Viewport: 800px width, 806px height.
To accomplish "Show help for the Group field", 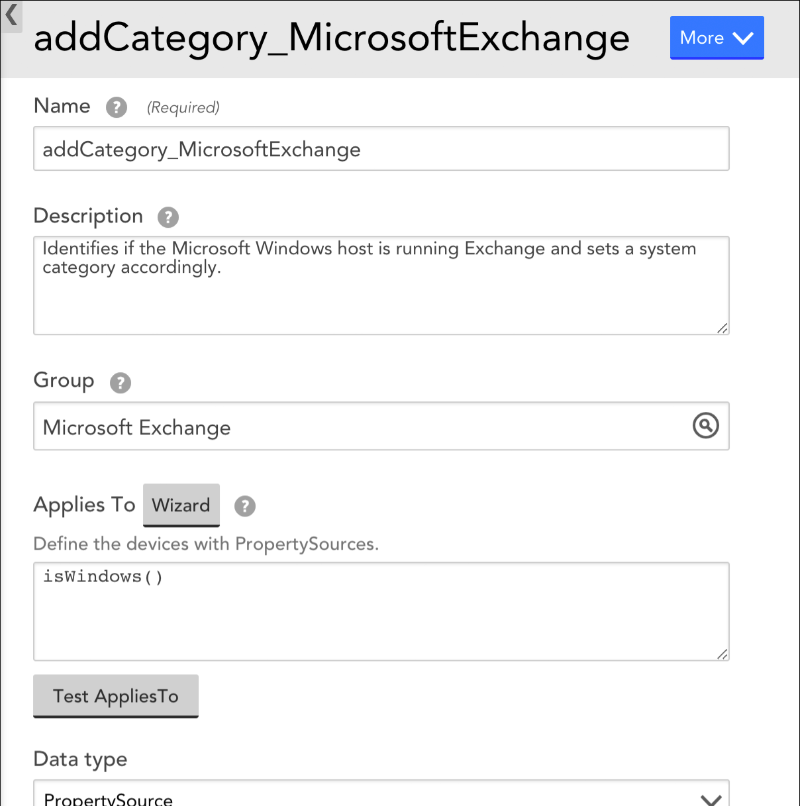I will click(x=120, y=382).
